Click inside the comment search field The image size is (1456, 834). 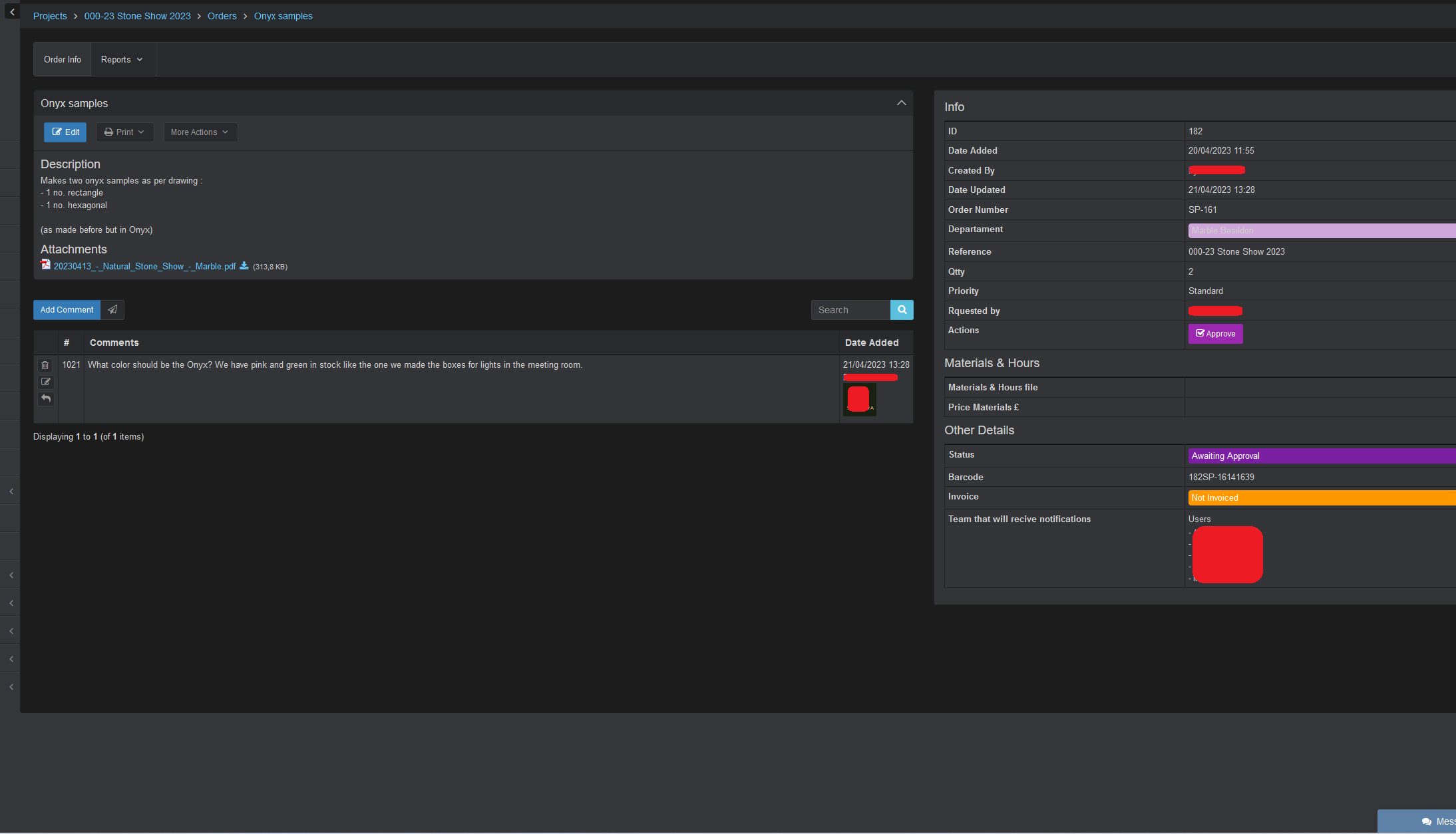pyautogui.click(x=850, y=309)
